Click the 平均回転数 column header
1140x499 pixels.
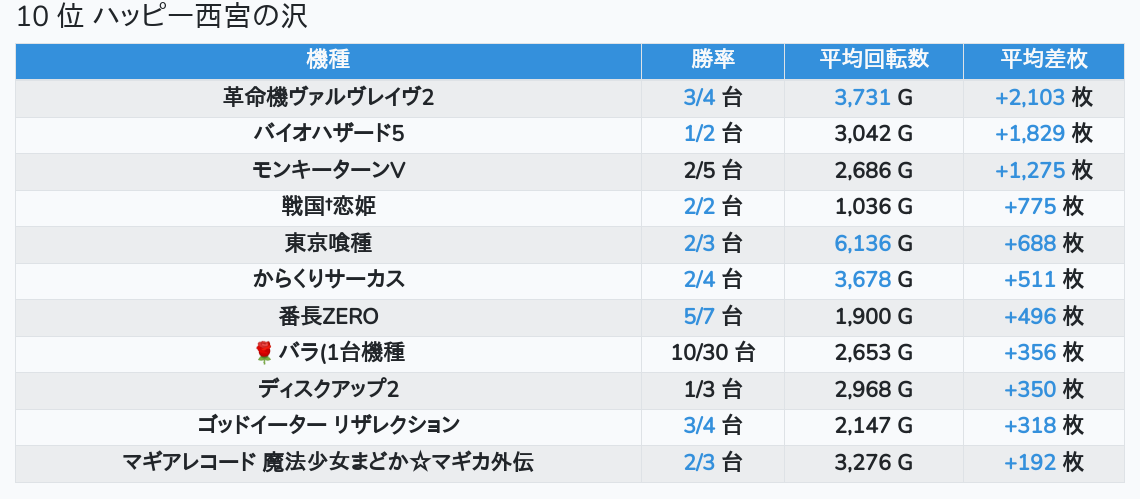tap(874, 60)
